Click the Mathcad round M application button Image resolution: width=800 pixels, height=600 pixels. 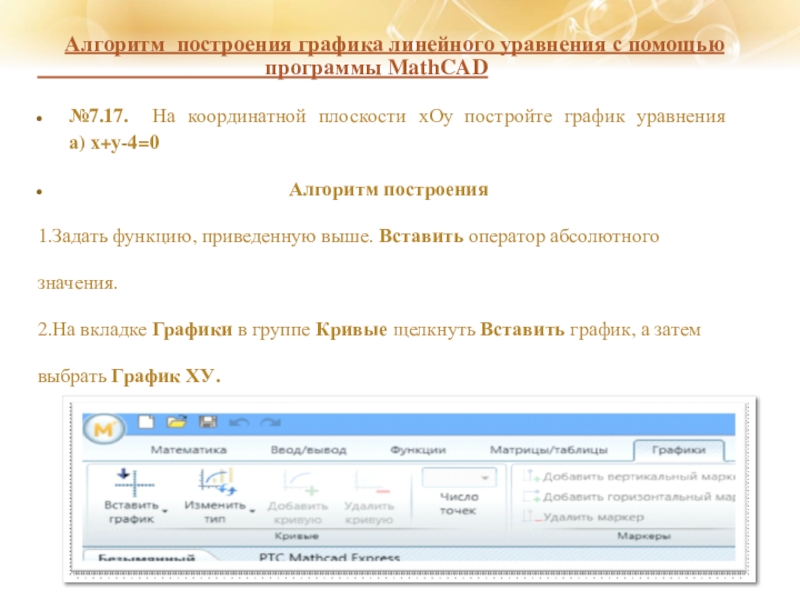click(x=104, y=429)
